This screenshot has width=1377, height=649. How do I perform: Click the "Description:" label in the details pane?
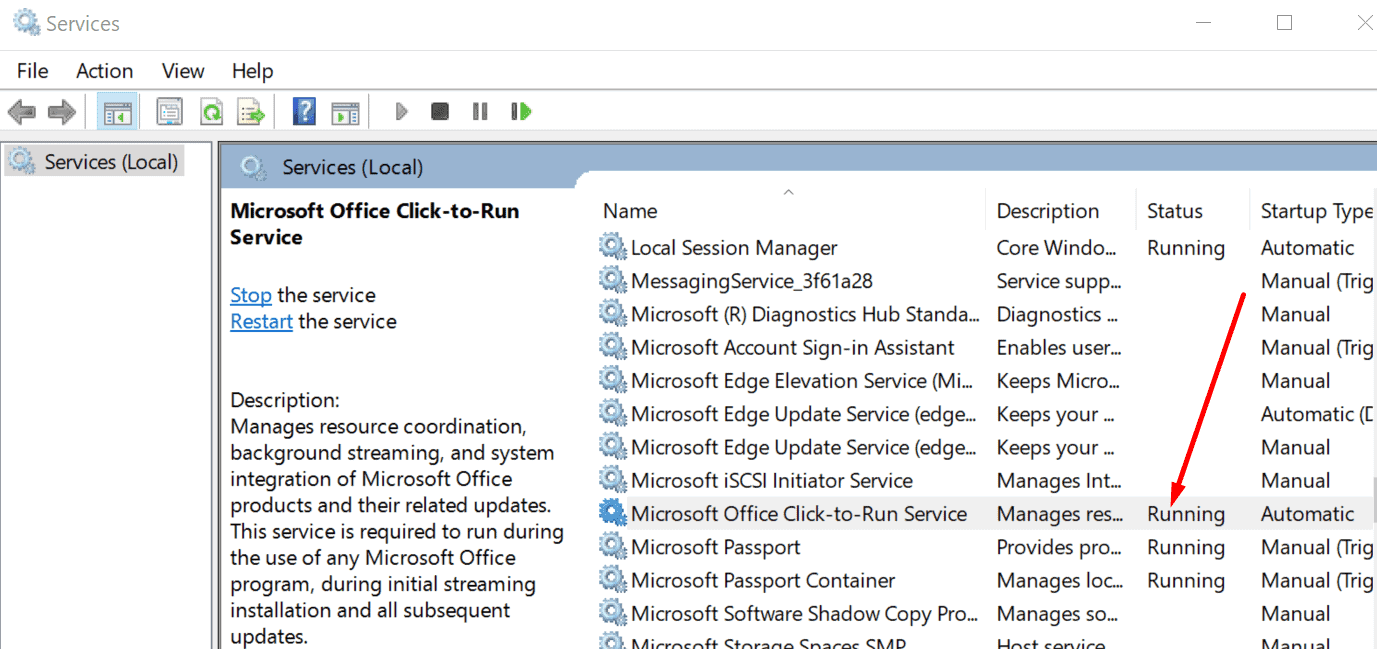[285, 400]
